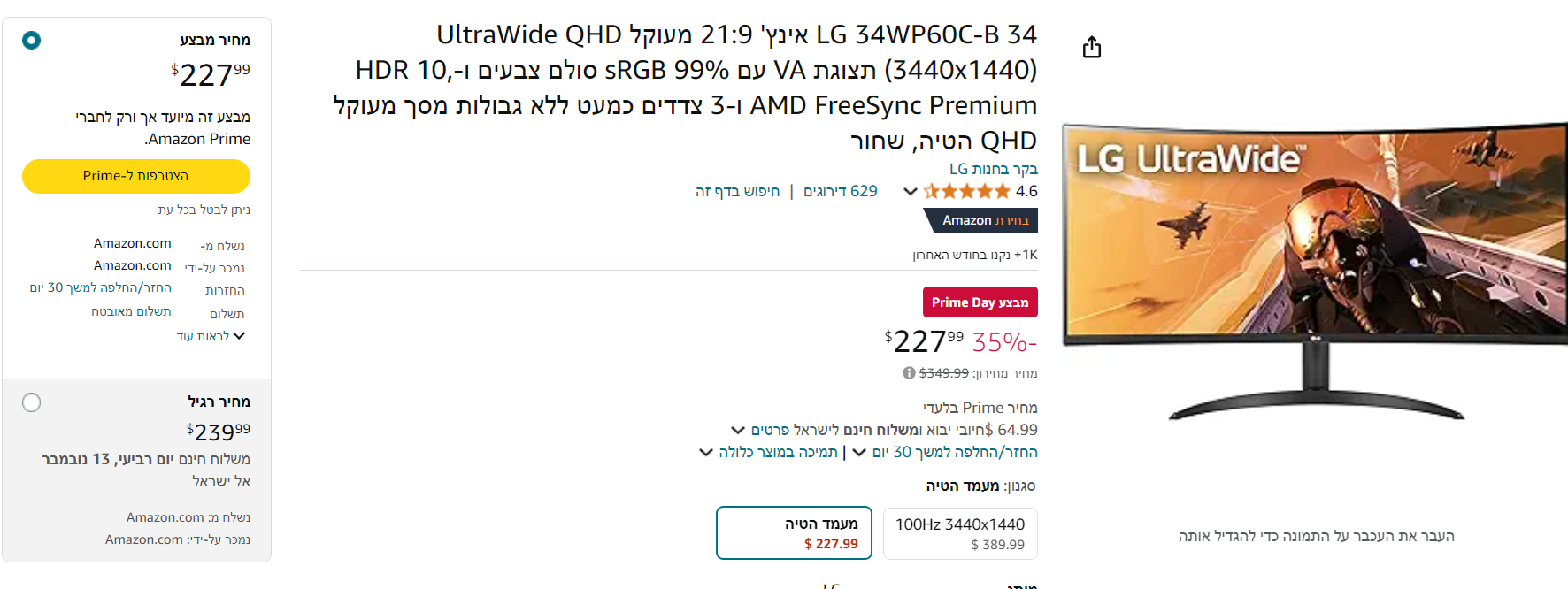
Task: Click the חיפוש בדף זה search link
Action: (x=736, y=190)
